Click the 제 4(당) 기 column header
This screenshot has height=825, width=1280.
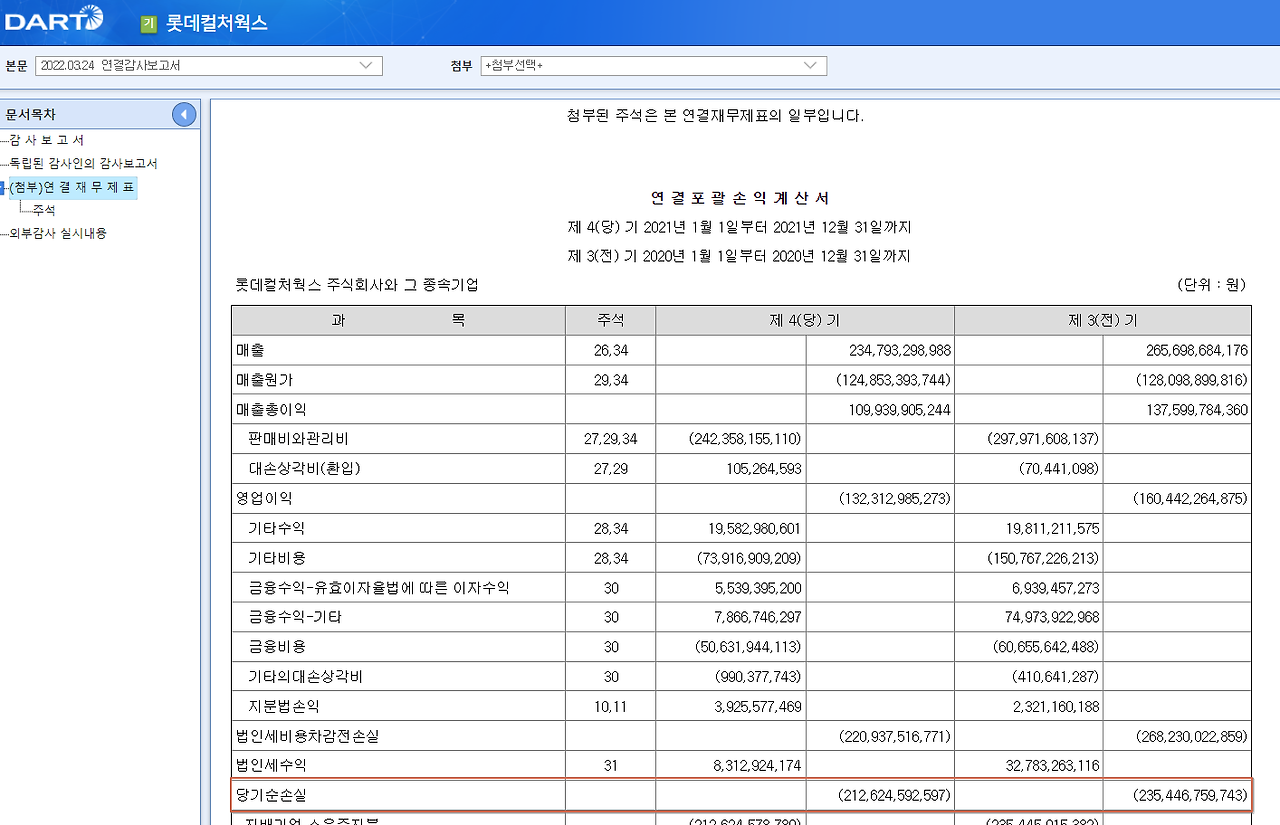(x=805, y=321)
